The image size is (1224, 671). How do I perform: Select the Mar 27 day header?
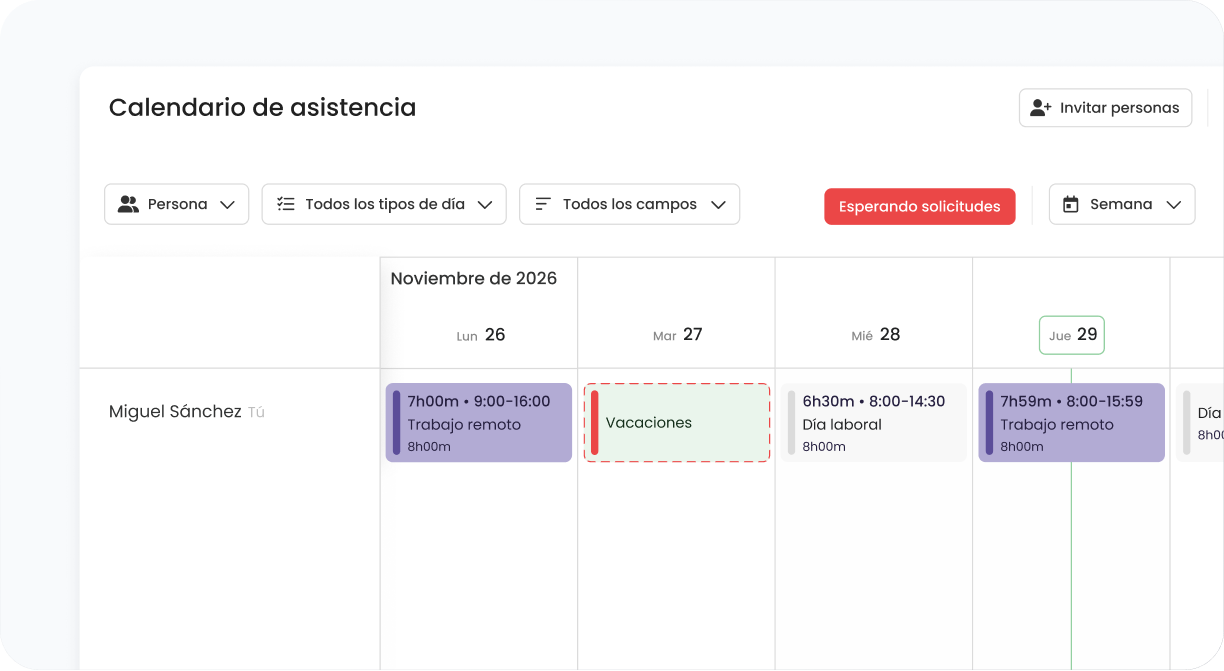click(x=678, y=335)
